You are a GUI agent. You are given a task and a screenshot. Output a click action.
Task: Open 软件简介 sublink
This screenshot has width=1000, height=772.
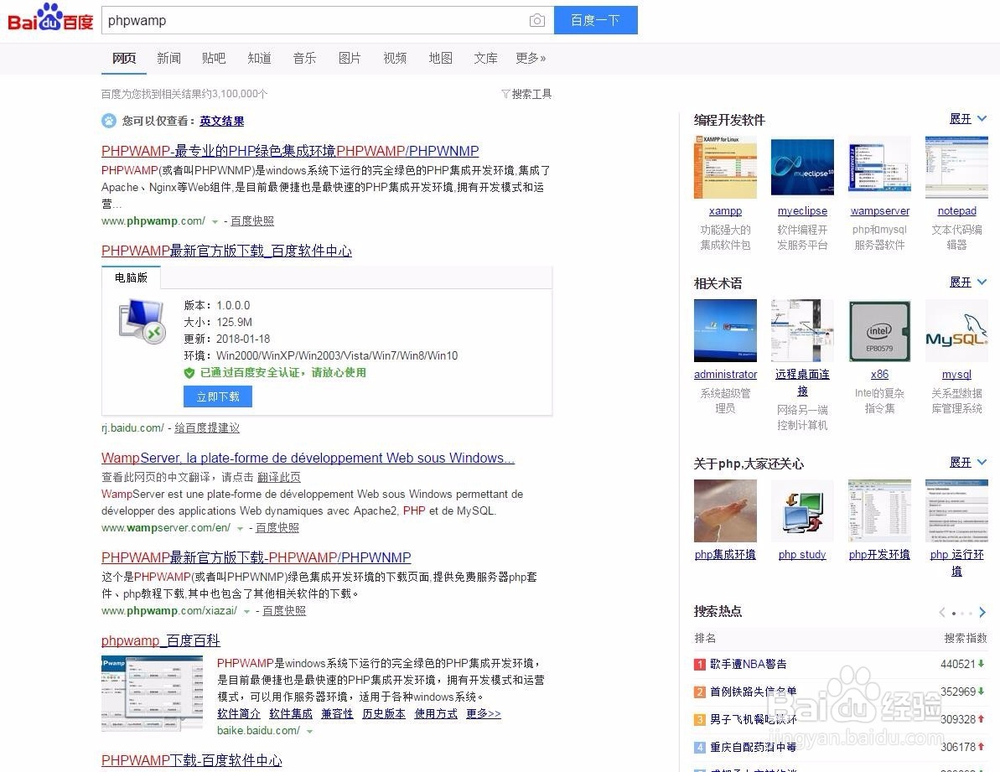click(x=239, y=714)
